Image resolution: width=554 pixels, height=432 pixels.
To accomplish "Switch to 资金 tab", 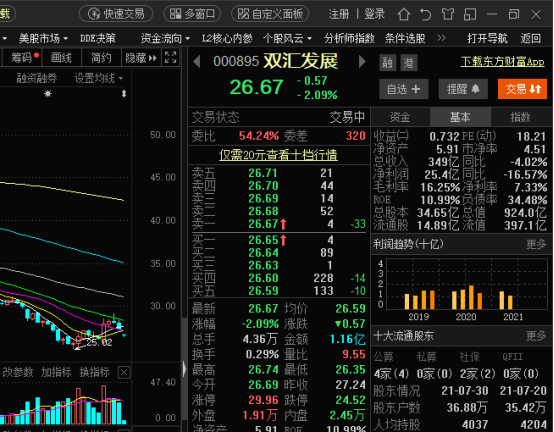I will click(x=400, y=117).
